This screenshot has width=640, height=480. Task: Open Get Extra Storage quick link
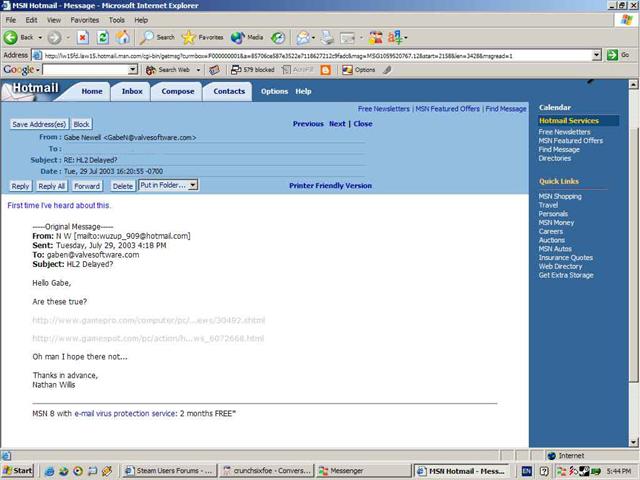click(566, 275)
